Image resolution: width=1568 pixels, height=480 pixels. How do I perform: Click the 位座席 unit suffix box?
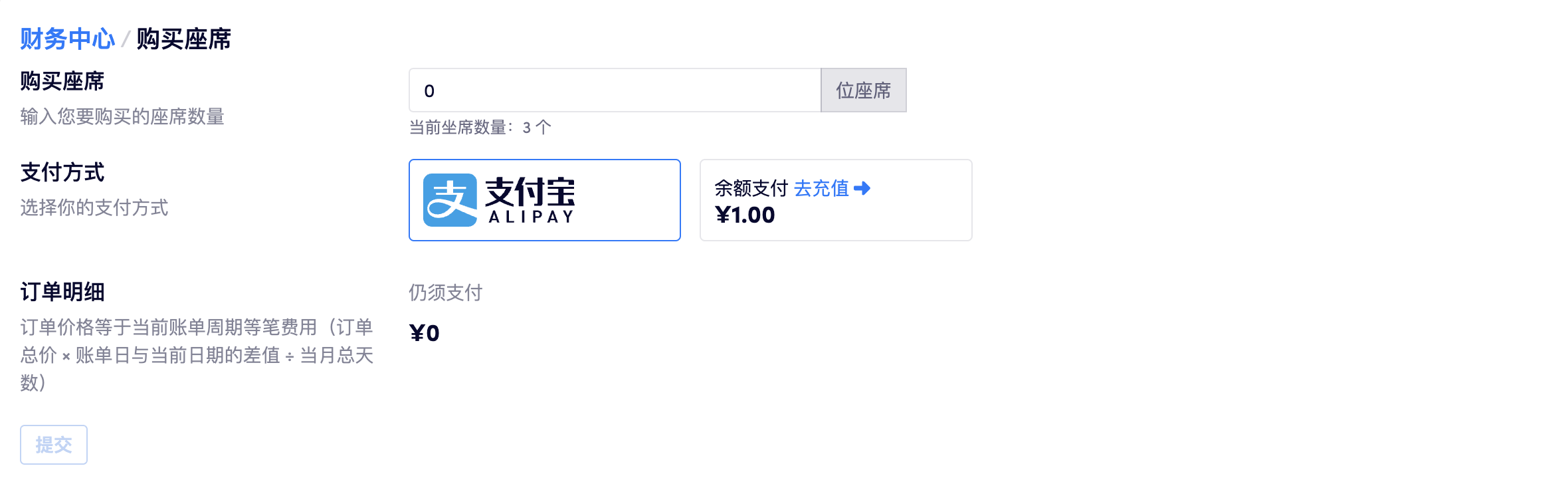[x=863, y=90]
